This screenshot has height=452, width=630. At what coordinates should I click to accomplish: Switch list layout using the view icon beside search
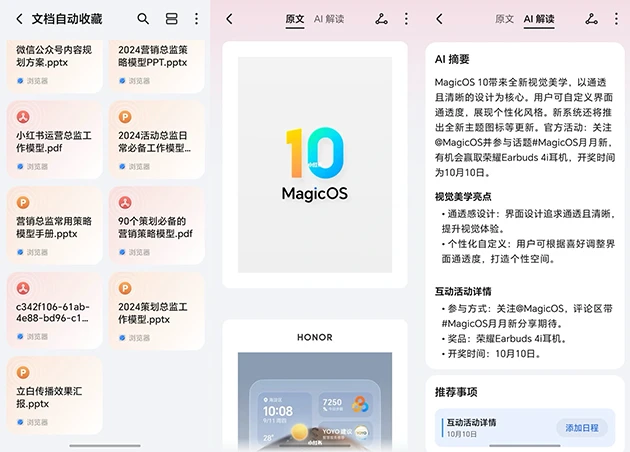tap(171, 19)
